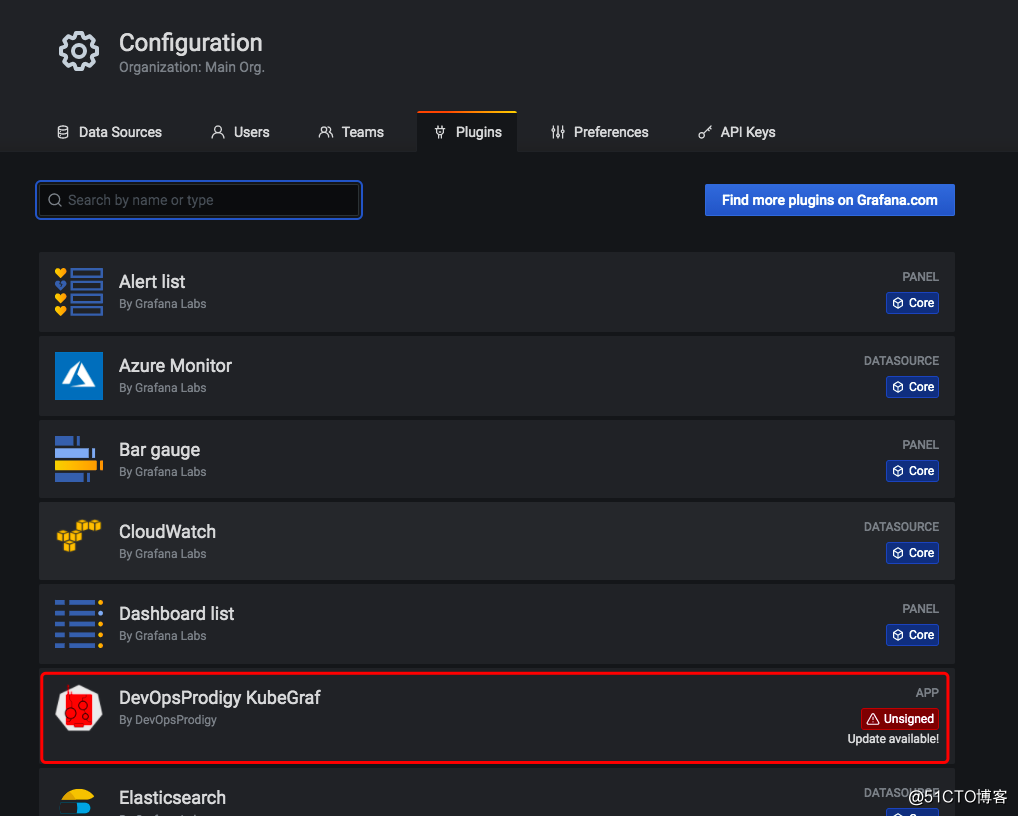Viewport: 1018px width, 816px height.
Task: Click the Configuration page heading
Action: [x=191, y=43]
